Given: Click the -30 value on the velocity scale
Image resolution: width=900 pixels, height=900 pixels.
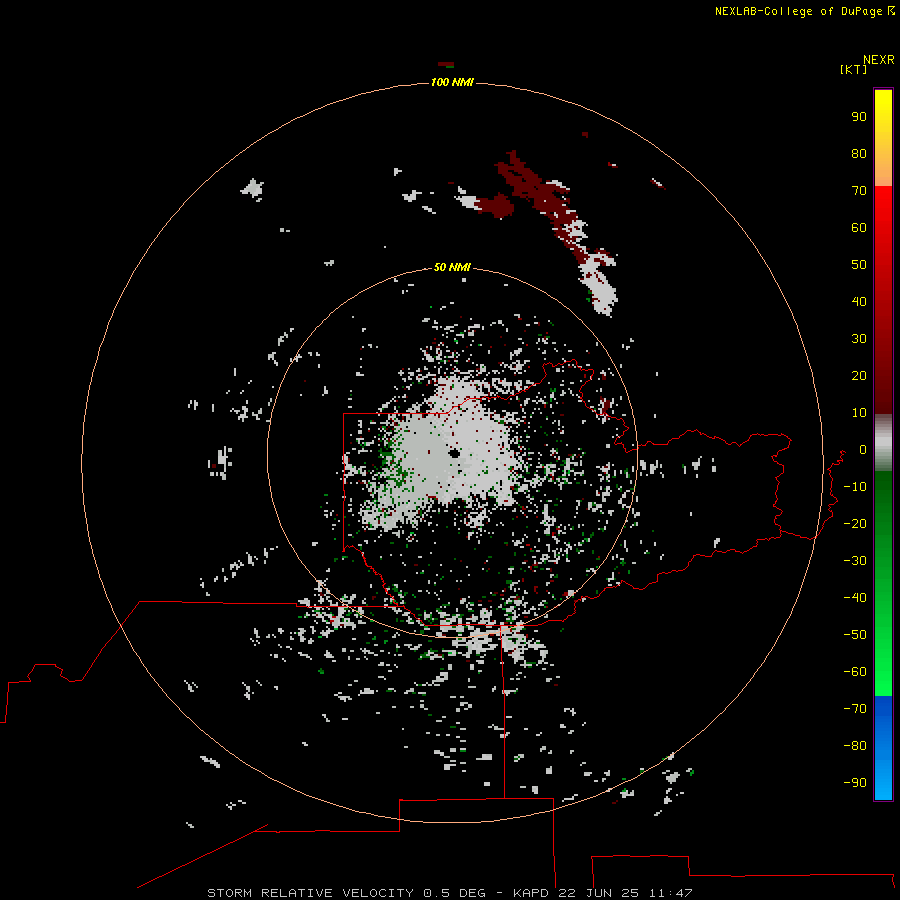Looking at the screenshot, I should point(855,561).
